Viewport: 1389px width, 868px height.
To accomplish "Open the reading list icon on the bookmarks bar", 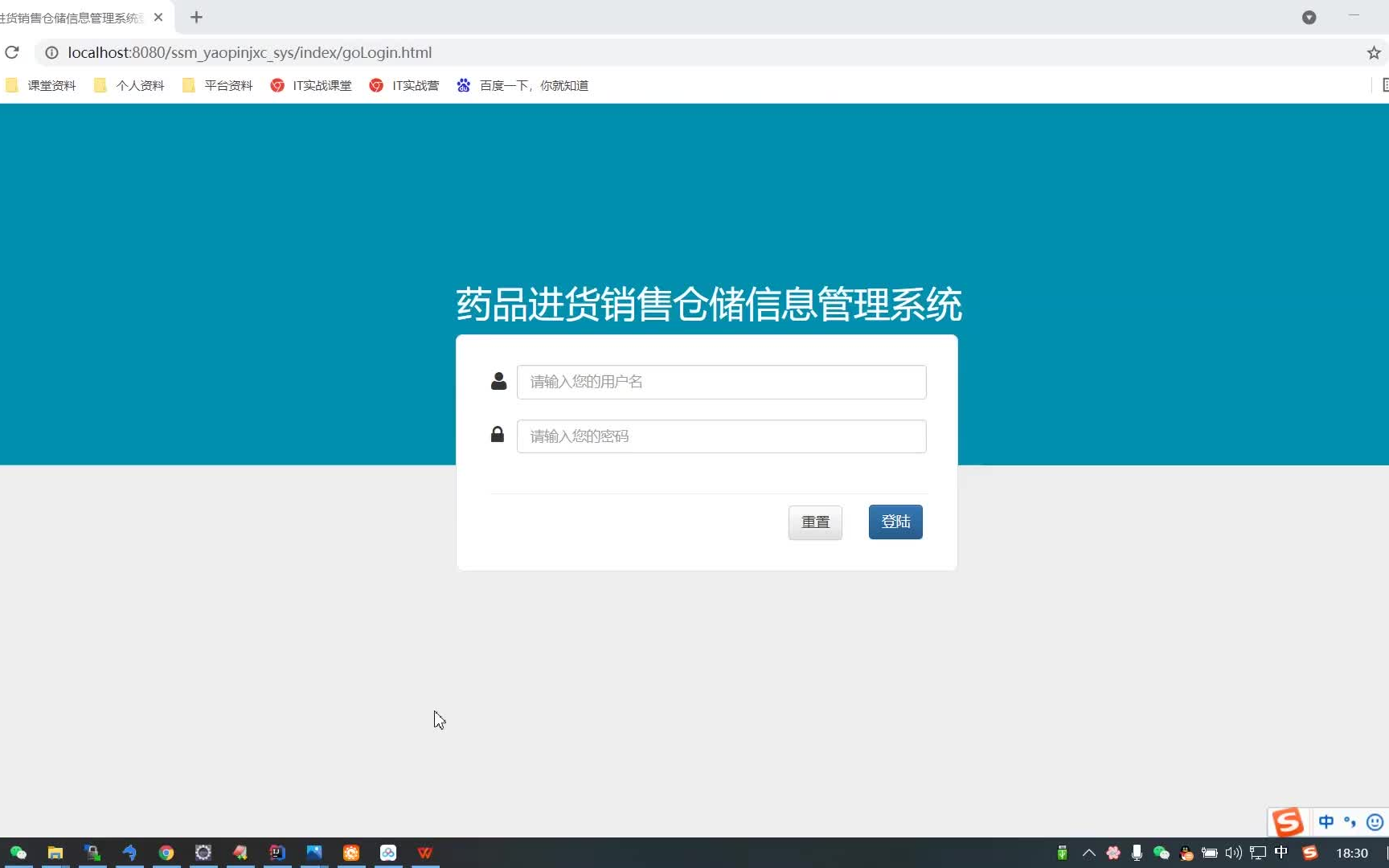I will (1384, 85).
